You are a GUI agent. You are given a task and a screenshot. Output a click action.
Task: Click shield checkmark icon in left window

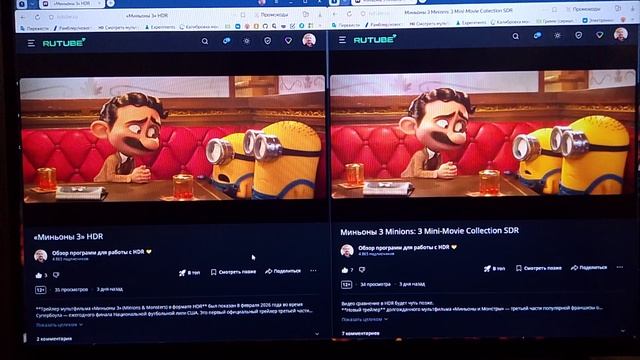267,40
